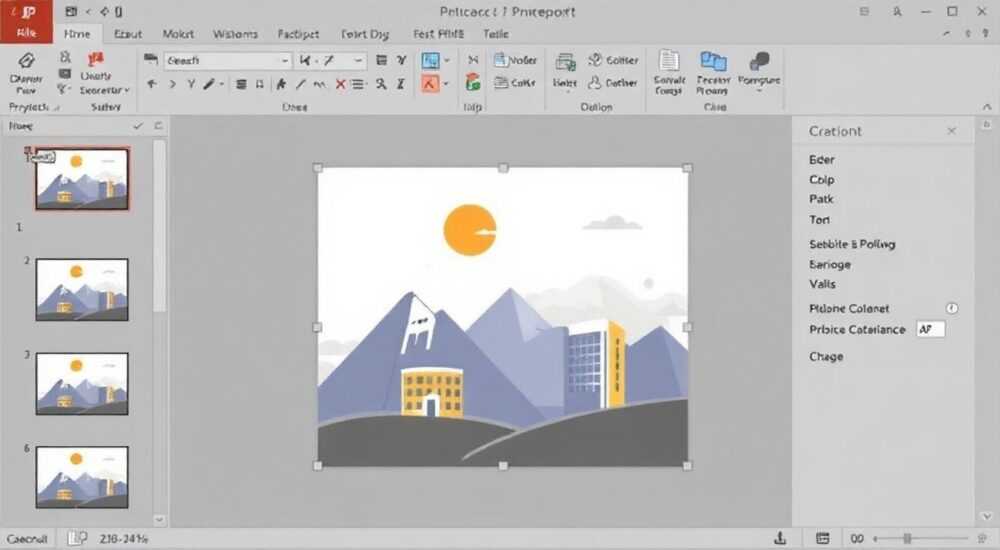Click the 'Dather' button with person icon

click(x=612, y=83)
